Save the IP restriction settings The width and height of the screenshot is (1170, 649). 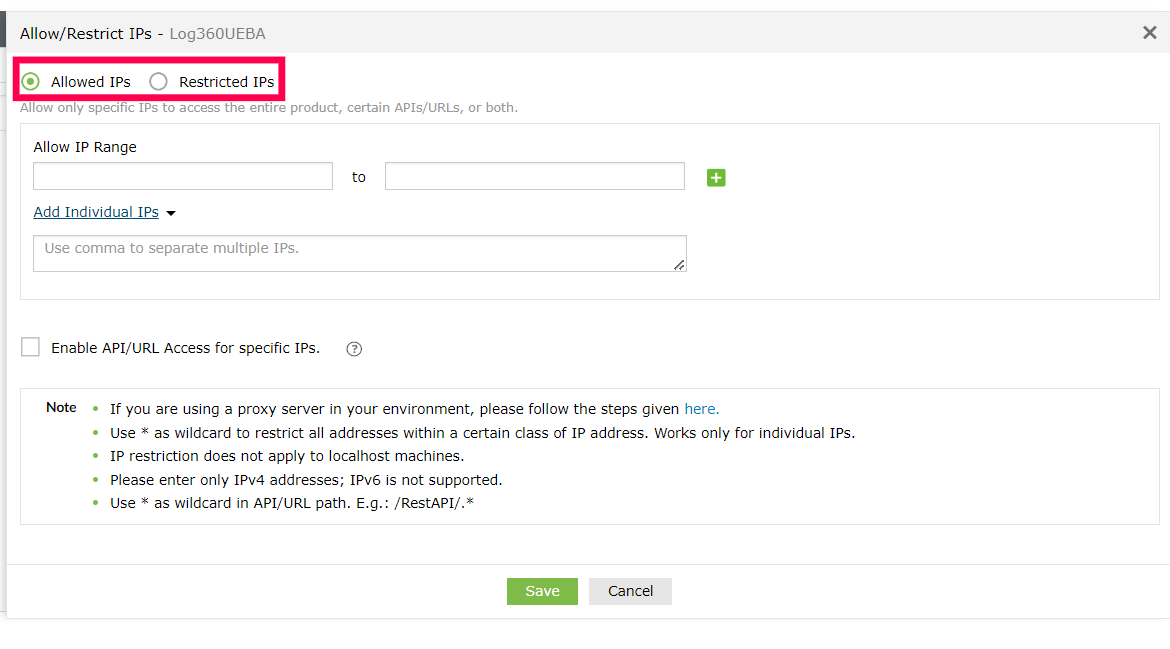coord(542,591)
